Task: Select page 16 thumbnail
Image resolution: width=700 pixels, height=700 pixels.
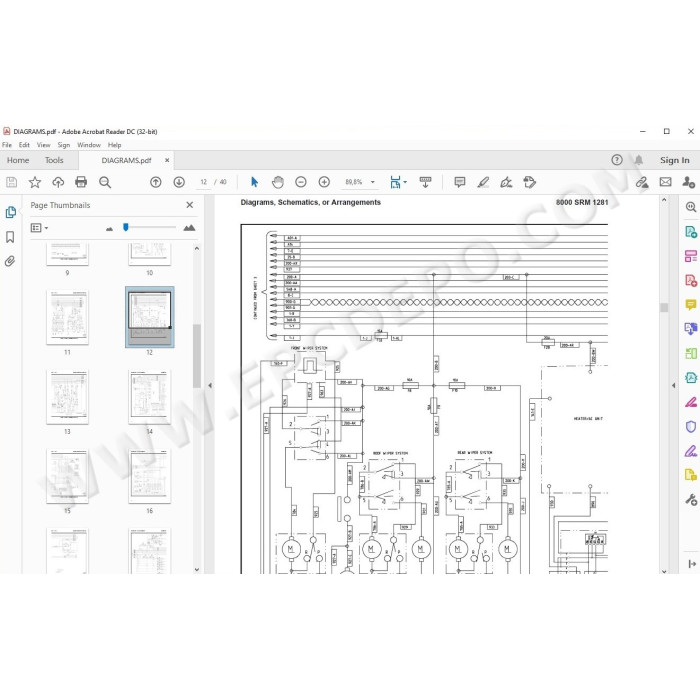Action: [150, 476]
